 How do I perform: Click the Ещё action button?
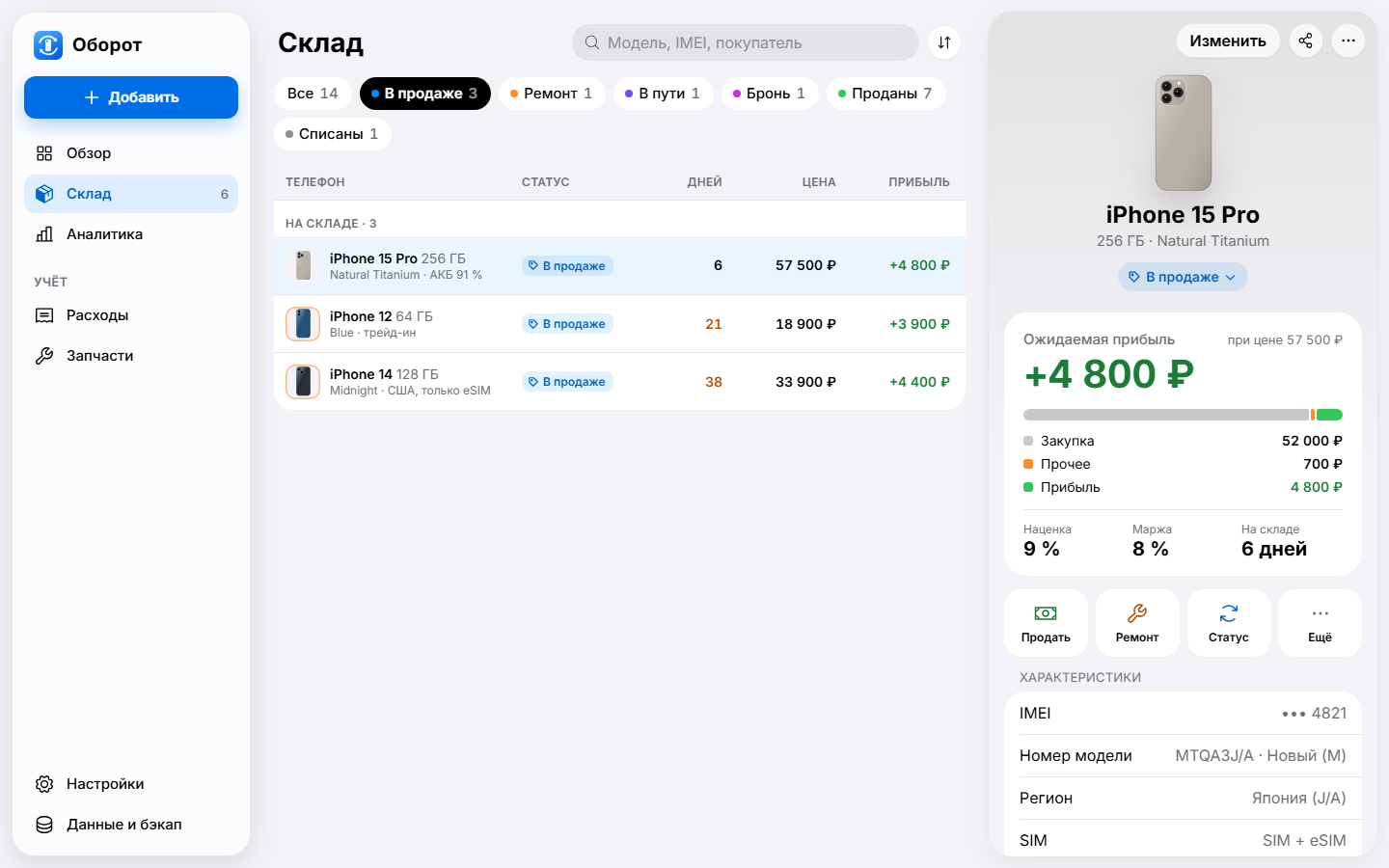[1320, 623]
